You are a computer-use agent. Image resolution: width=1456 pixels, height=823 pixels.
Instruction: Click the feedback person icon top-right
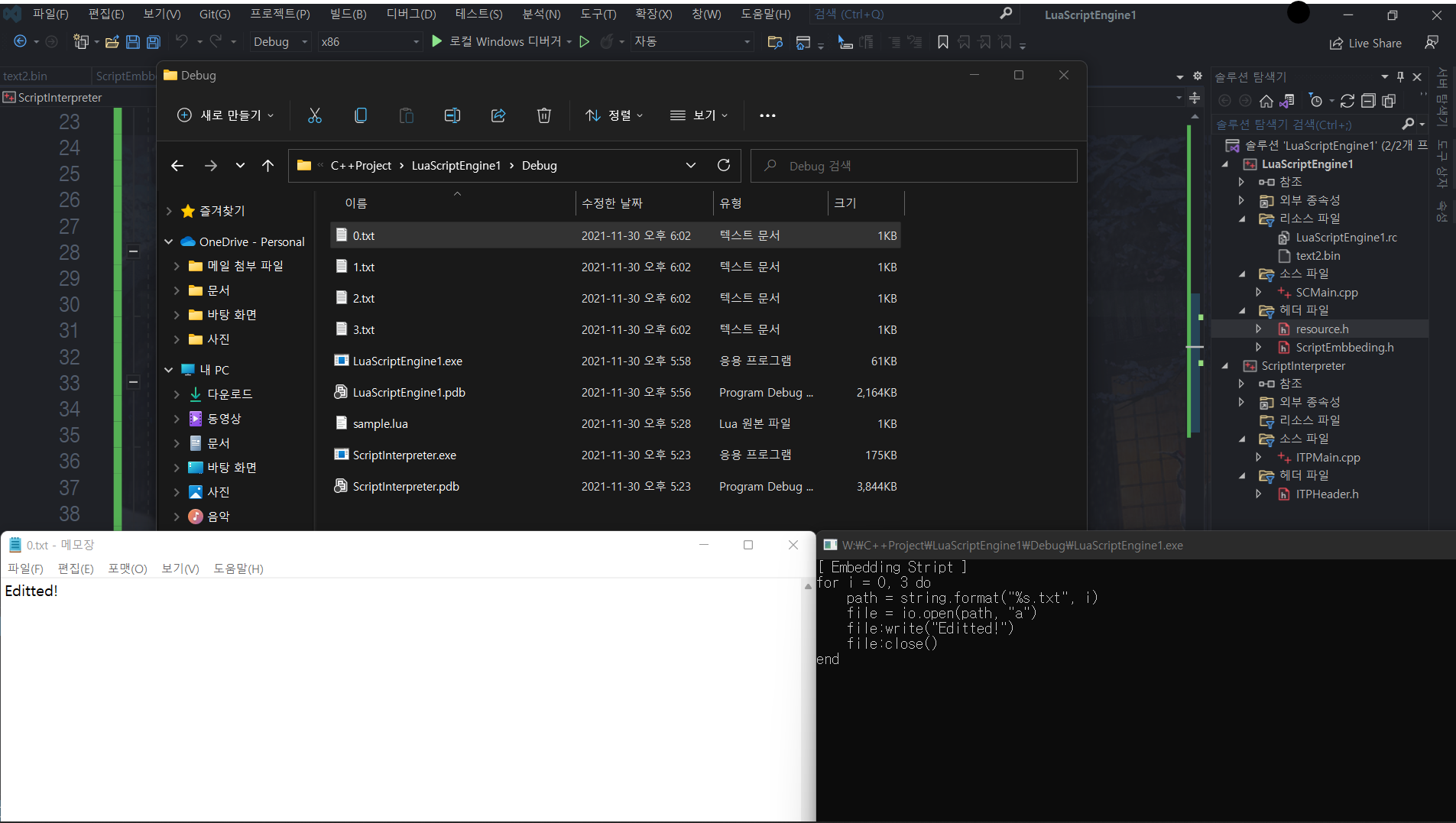click(x=1432, y=42)
